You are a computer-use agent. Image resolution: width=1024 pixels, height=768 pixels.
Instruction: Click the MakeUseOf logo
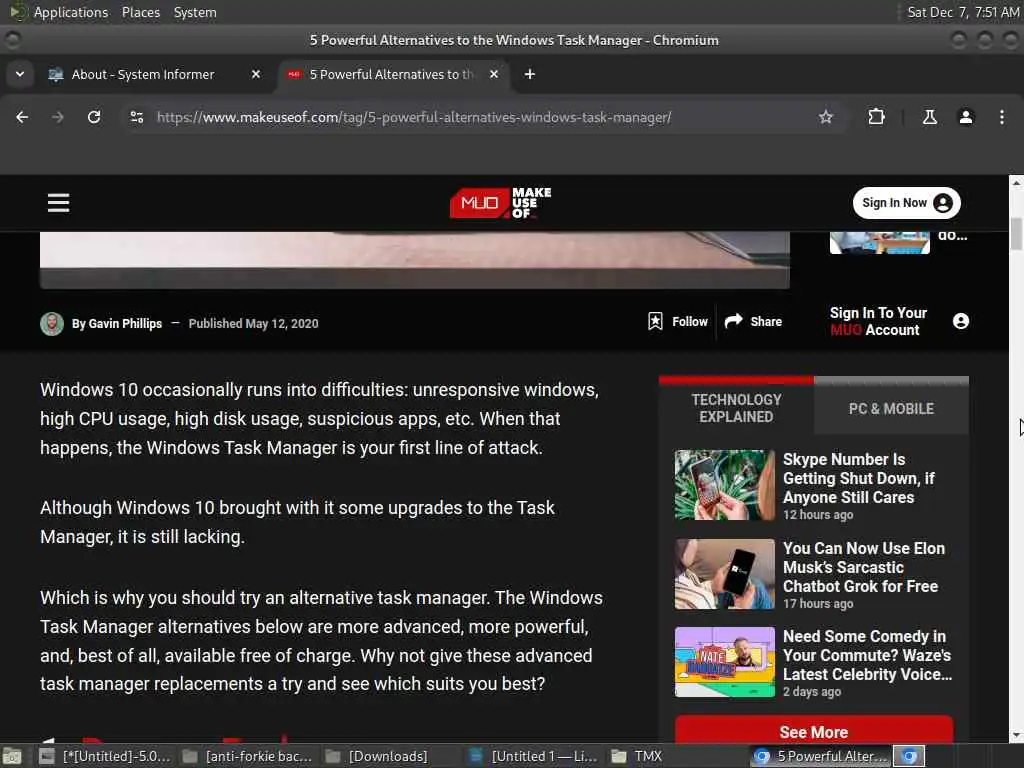(500, 203)
